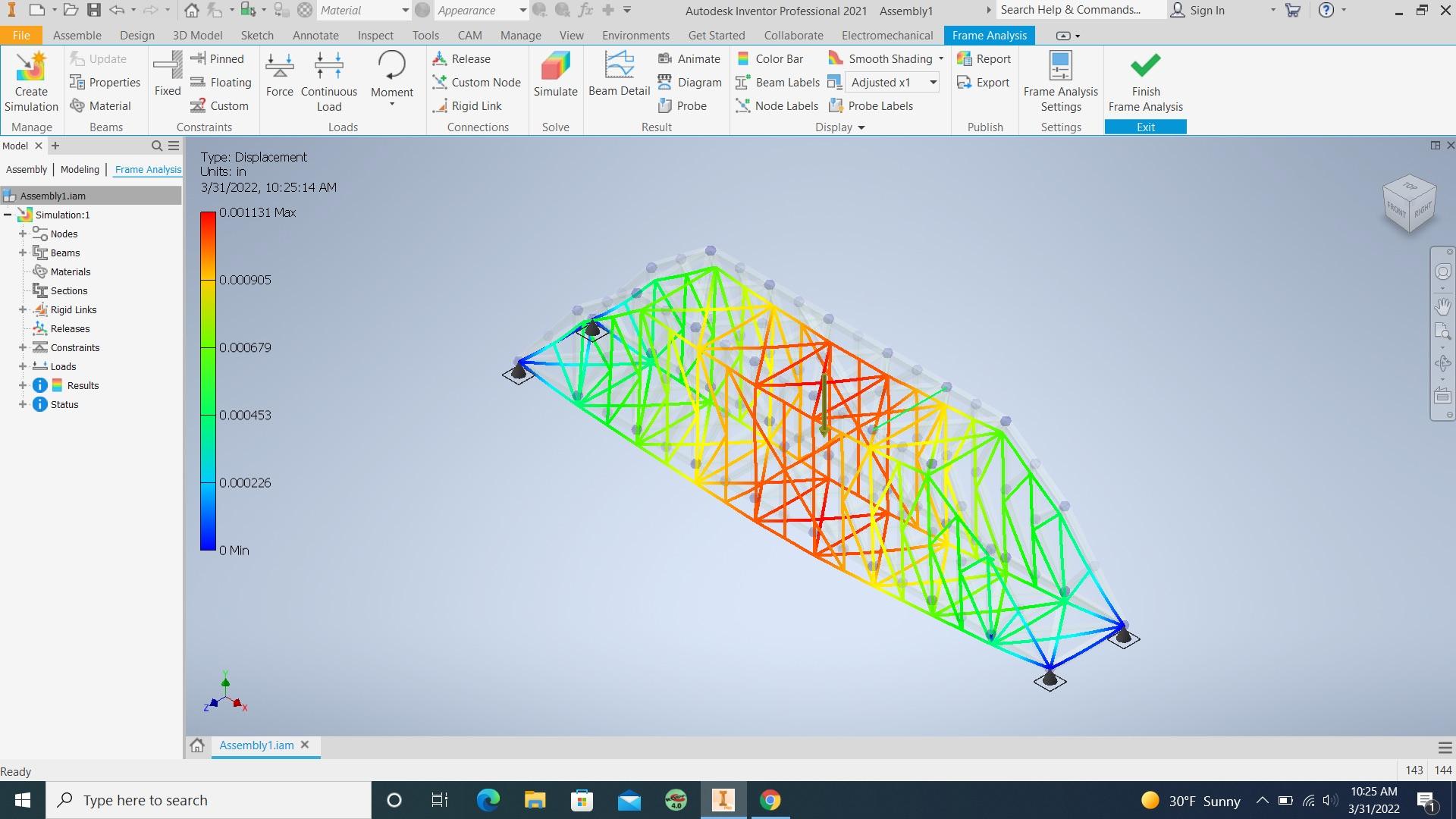Click the Save icon in quick access
The image size is (1456, 819).
pos(93,10)
